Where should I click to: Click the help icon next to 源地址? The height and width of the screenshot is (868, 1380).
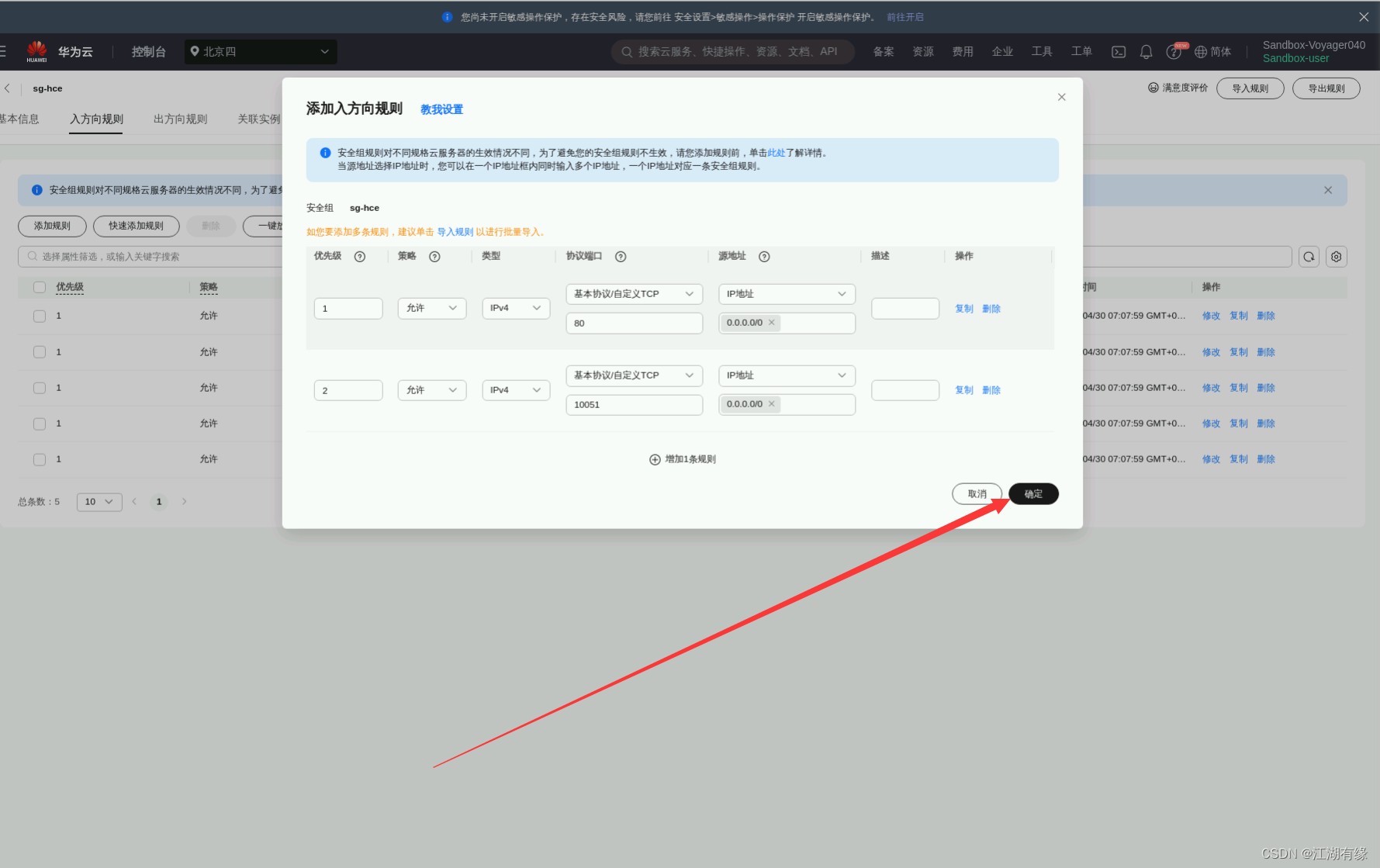(x=764, y=257)
